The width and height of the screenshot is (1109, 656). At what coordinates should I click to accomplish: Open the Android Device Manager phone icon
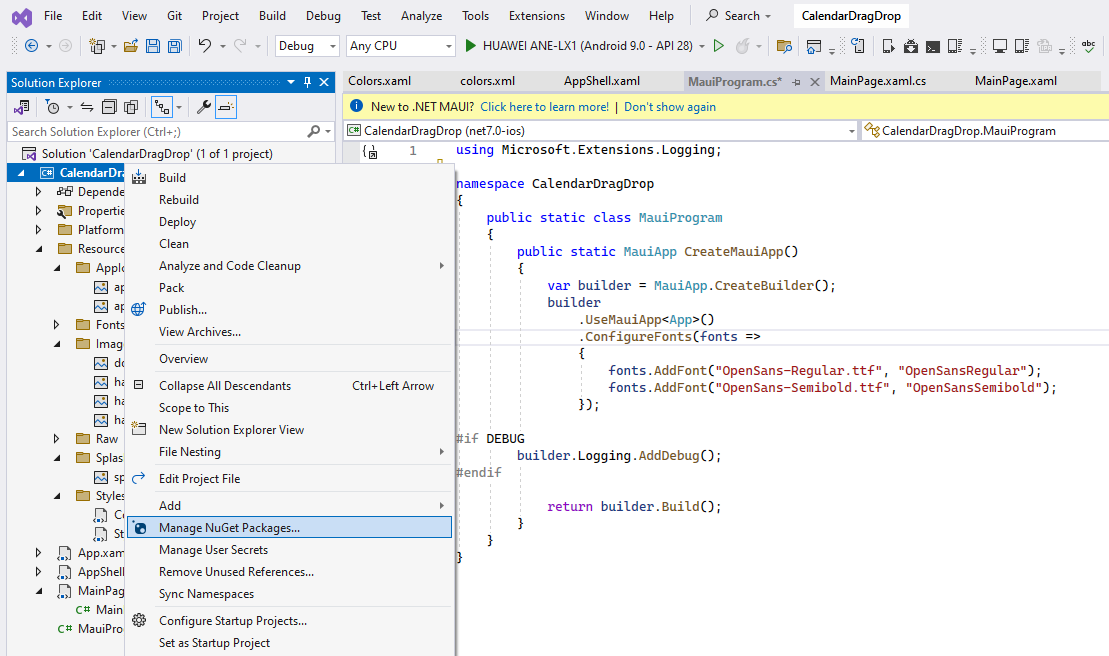tap(888, 47)
